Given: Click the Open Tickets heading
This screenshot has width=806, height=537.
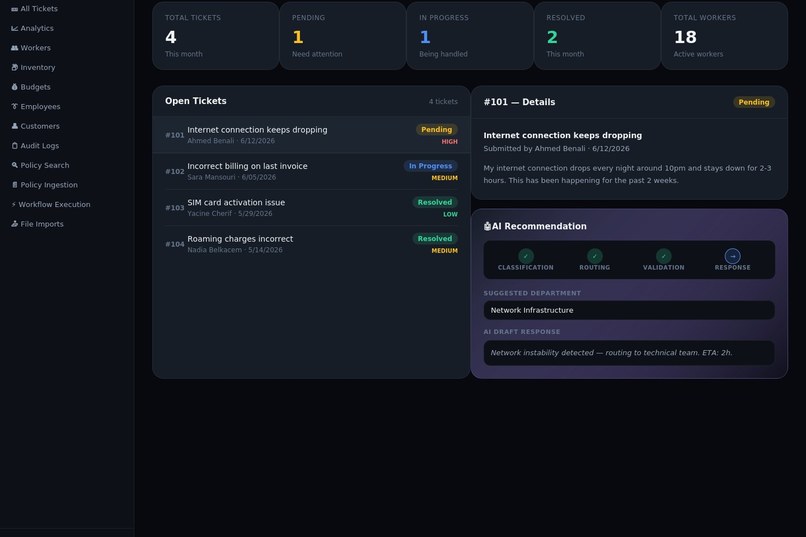Looking at the screenshot, I should 196,101.
